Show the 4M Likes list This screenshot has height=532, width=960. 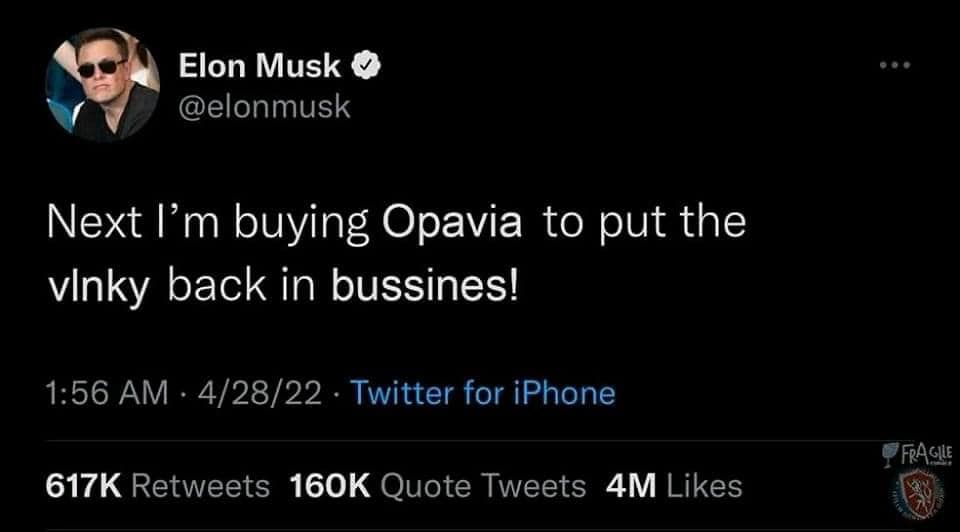[x=675, y=486]
